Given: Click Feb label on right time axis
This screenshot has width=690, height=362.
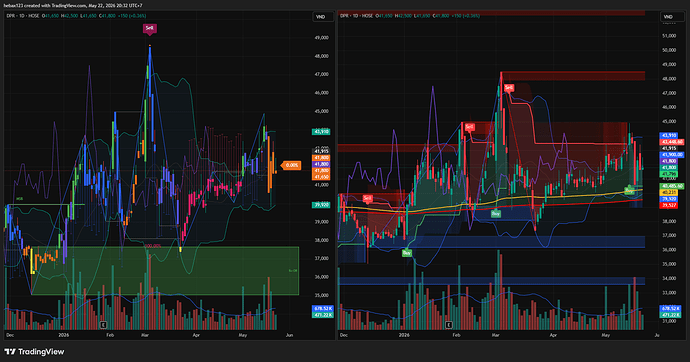Looking at the screenshot, I should [x=456, y=335].
